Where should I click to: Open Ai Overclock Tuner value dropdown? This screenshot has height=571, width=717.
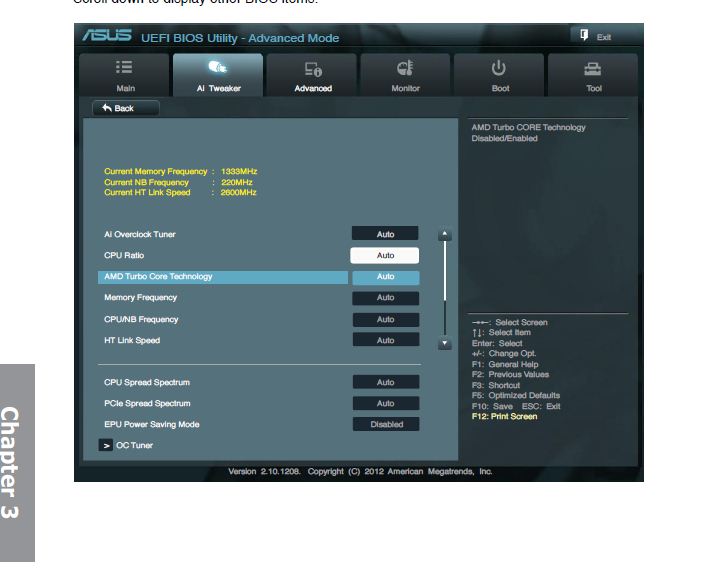(x=385, y=234)
